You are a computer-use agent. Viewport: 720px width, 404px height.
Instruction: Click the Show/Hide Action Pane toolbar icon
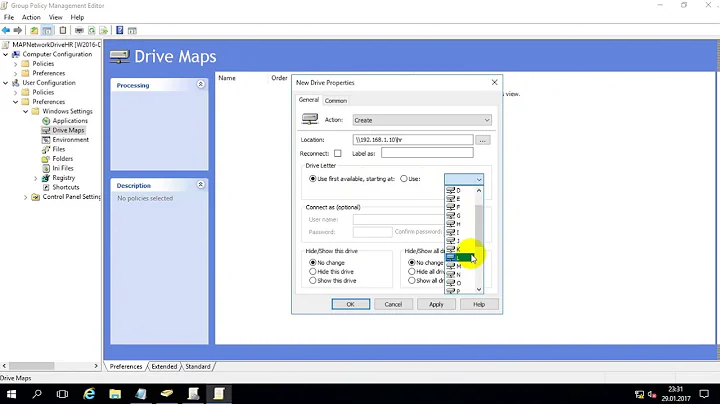tap(132, 30)
